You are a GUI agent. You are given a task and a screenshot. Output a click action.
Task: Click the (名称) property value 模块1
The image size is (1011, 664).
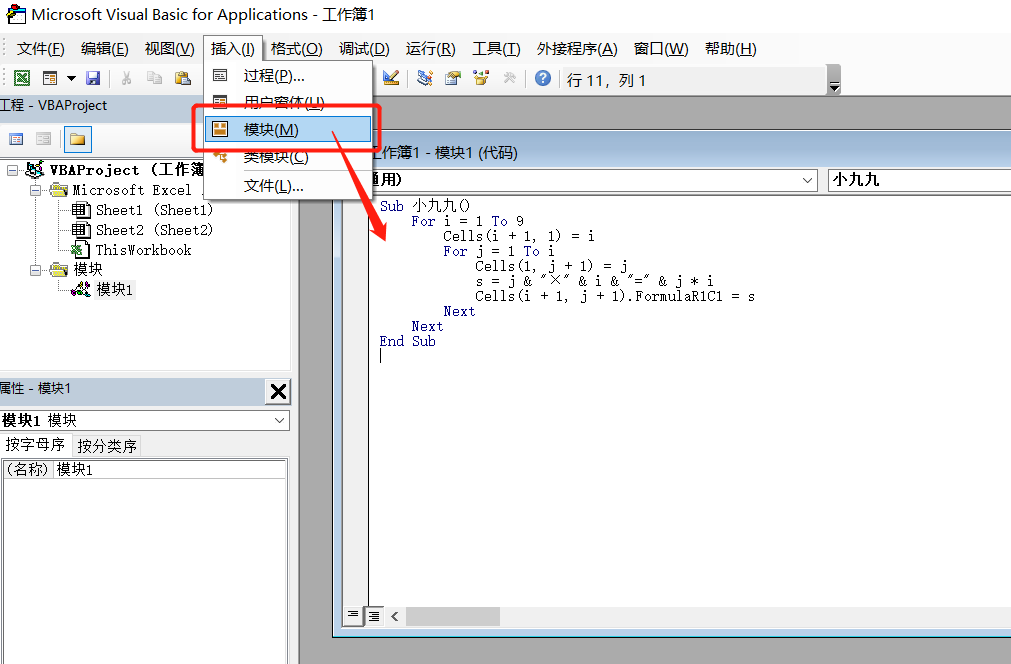point(170,469)
